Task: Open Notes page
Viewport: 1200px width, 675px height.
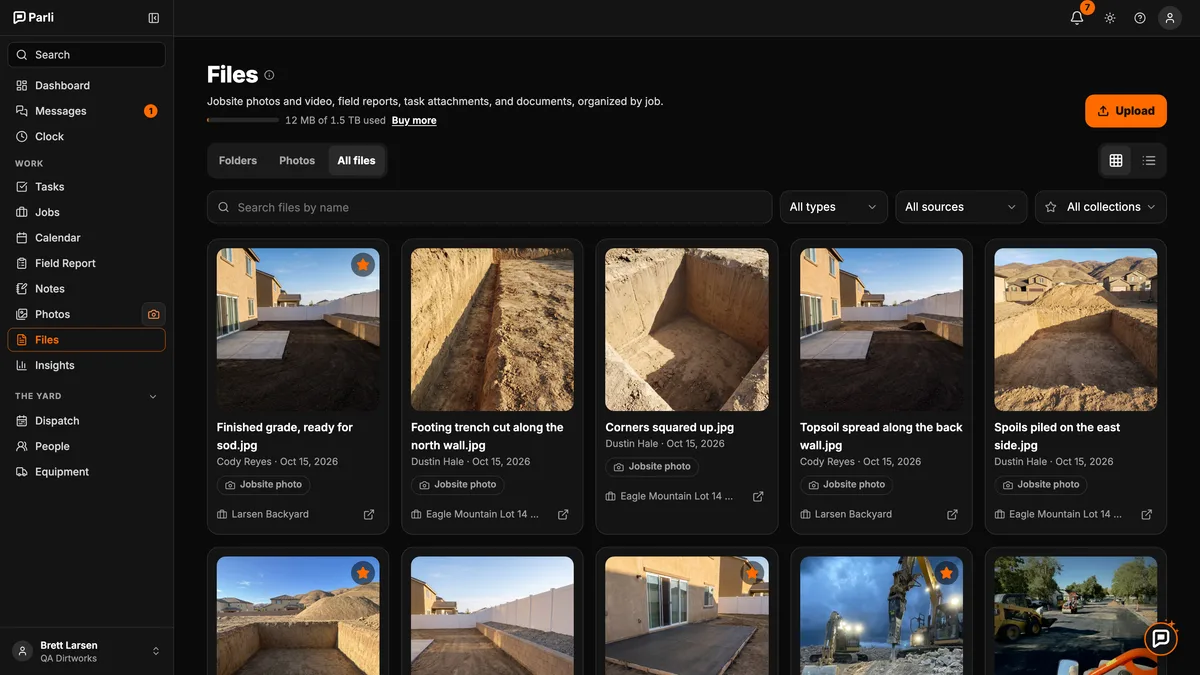Action: click(x=86, y=289)
